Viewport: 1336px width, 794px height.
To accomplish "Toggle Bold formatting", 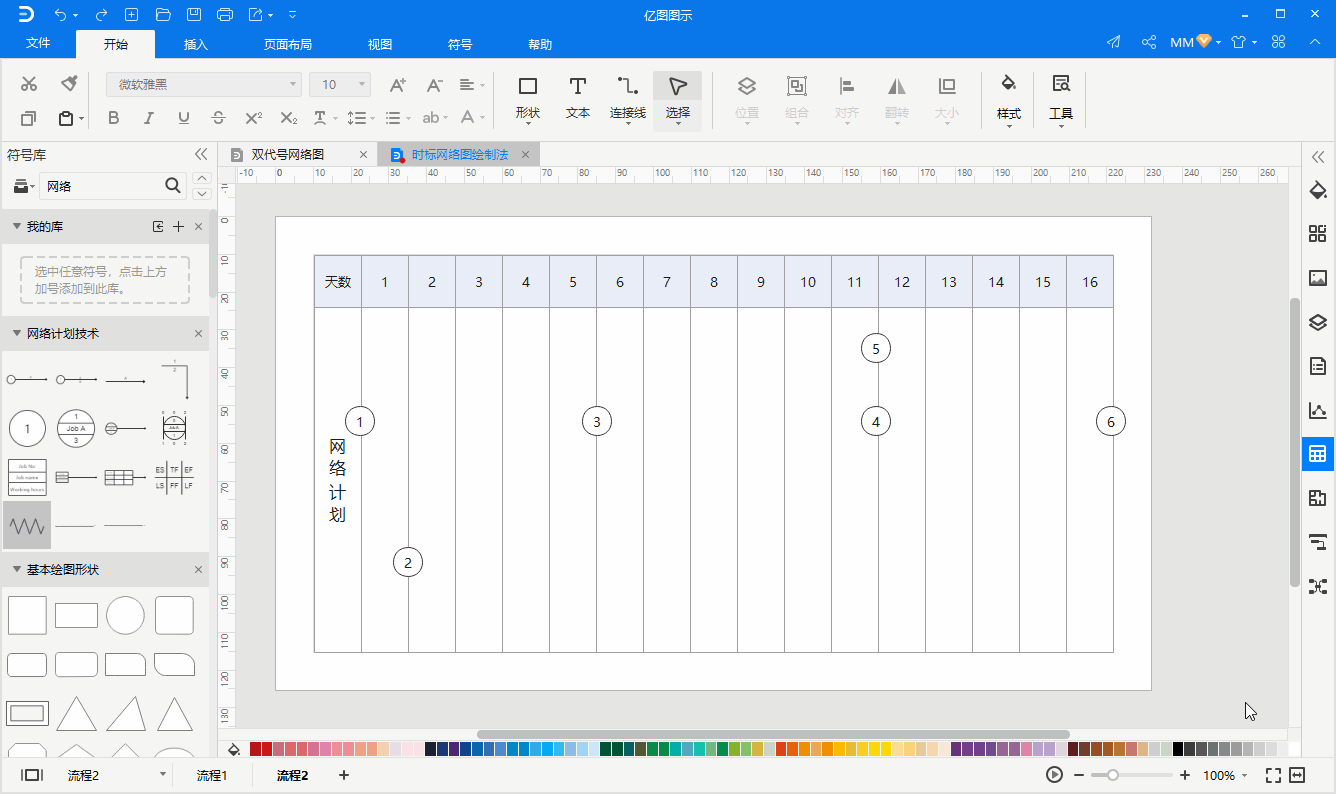I will click(x=113, y=118).
